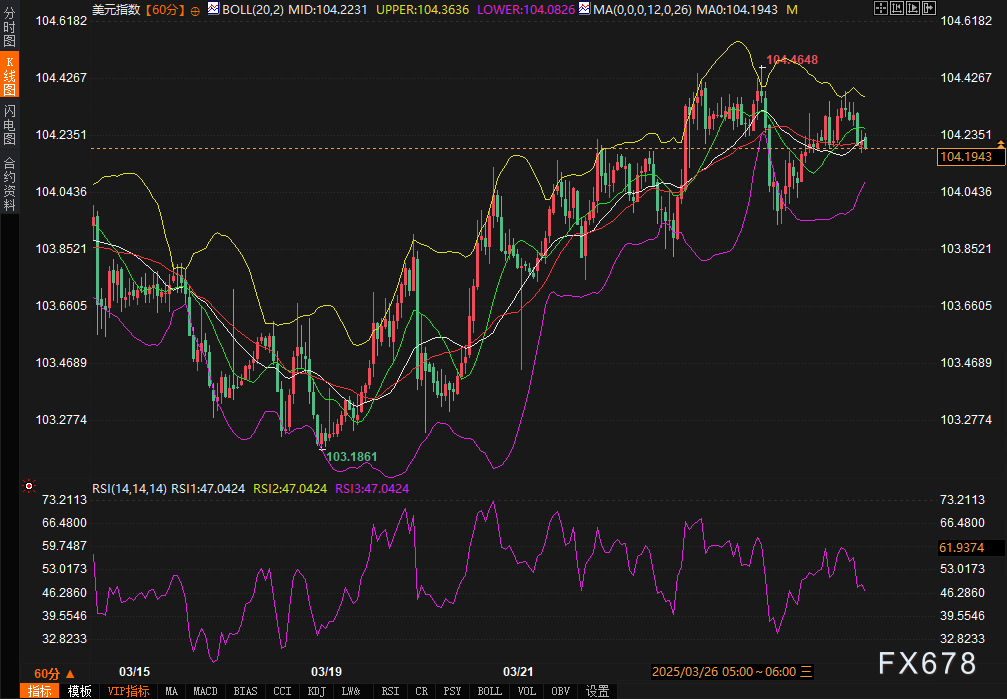1007x699 pixels.
Task: Click the MA(0,0,0,12,0,26) parameter label
Action: pyautogui.click(x=643, y=10)
